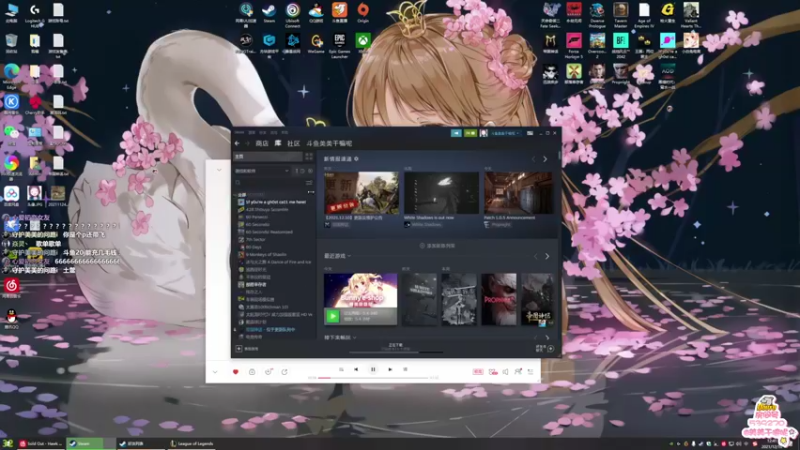800x450 pixels.
Task: Click the user avatar in Steam's header
Action: [484, 133]
